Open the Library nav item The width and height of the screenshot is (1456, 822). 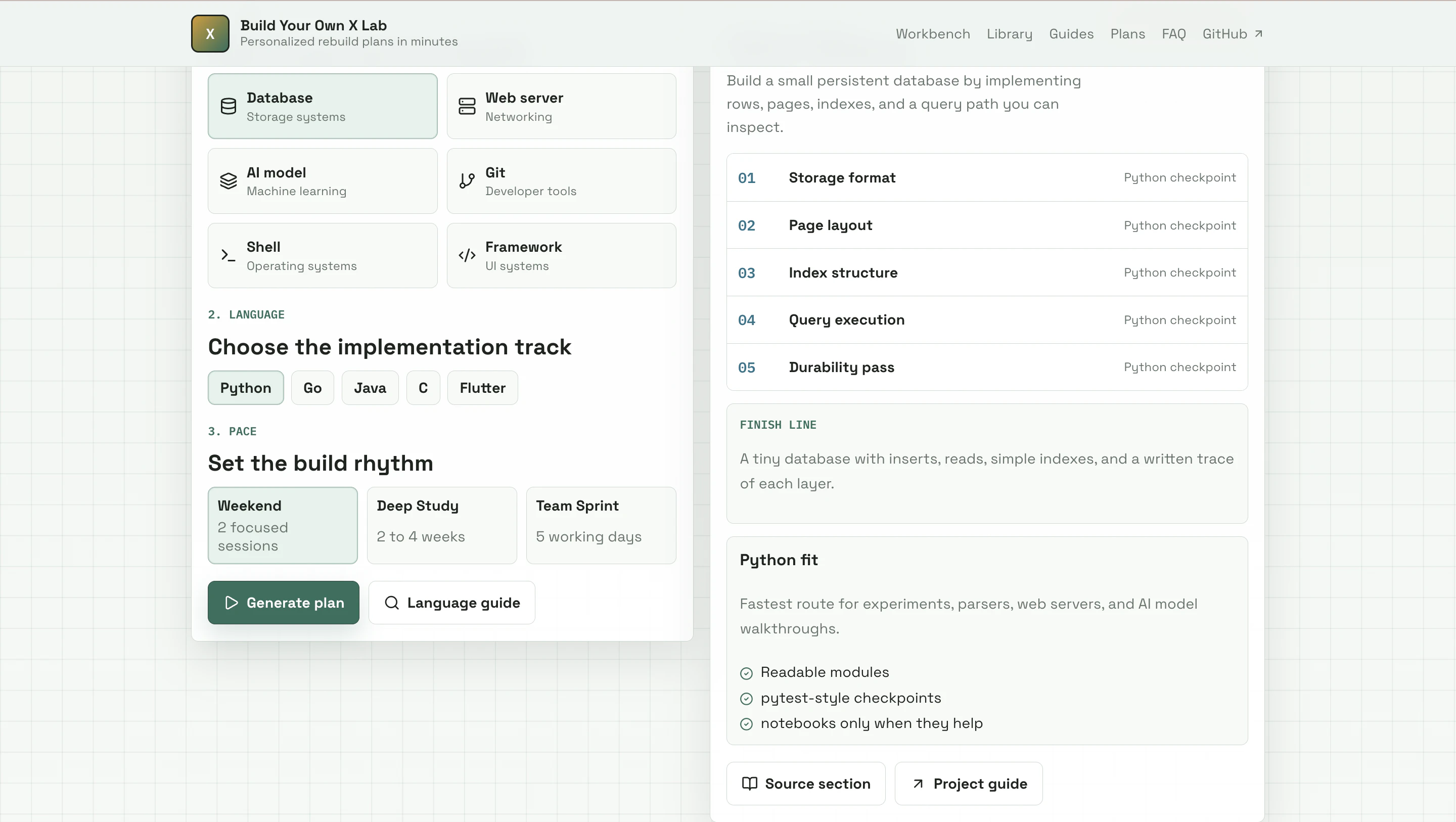point(1009,34)
